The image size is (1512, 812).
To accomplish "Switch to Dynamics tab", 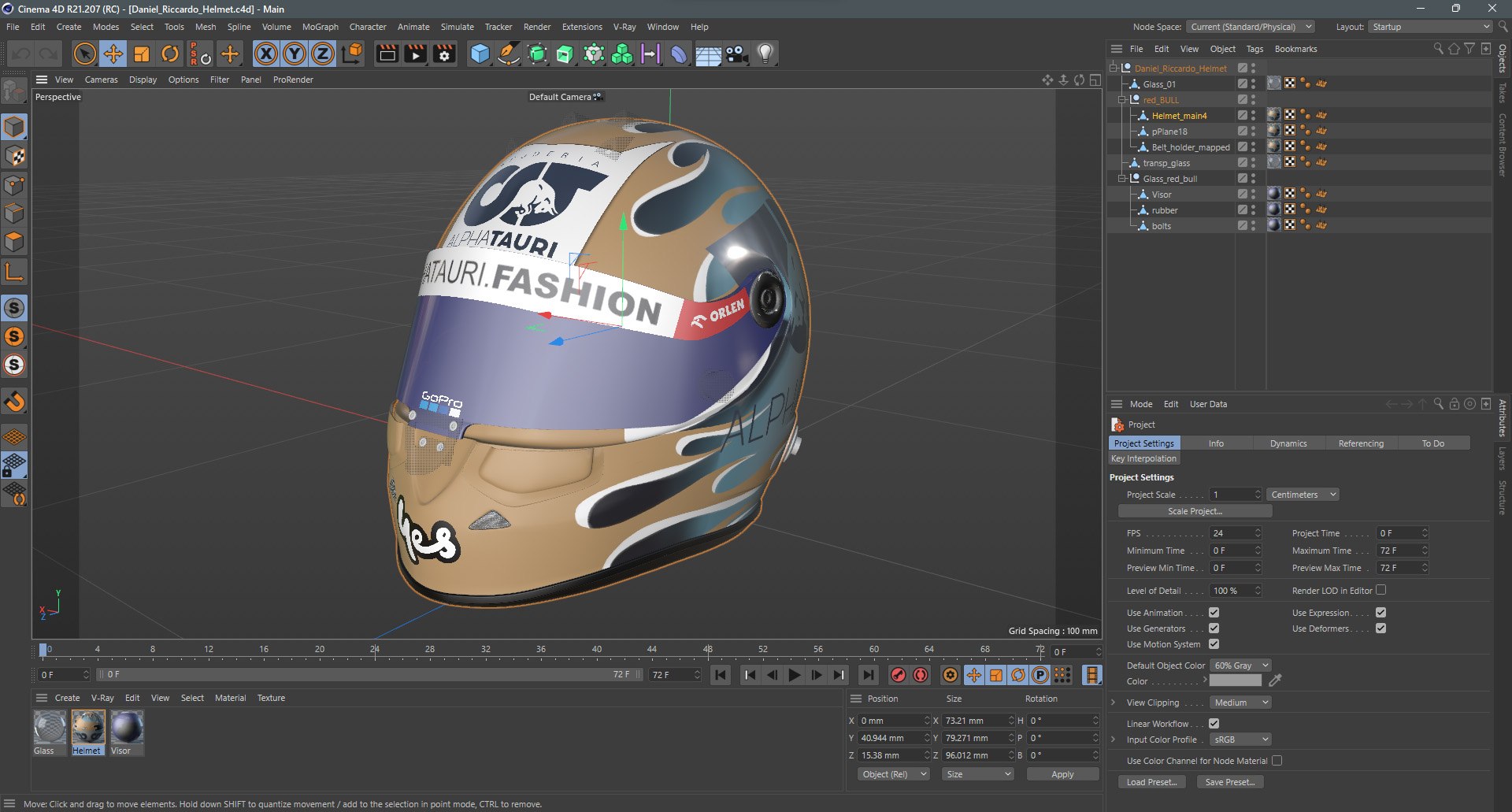I will pyautogui.click(x=1288, y=443).
